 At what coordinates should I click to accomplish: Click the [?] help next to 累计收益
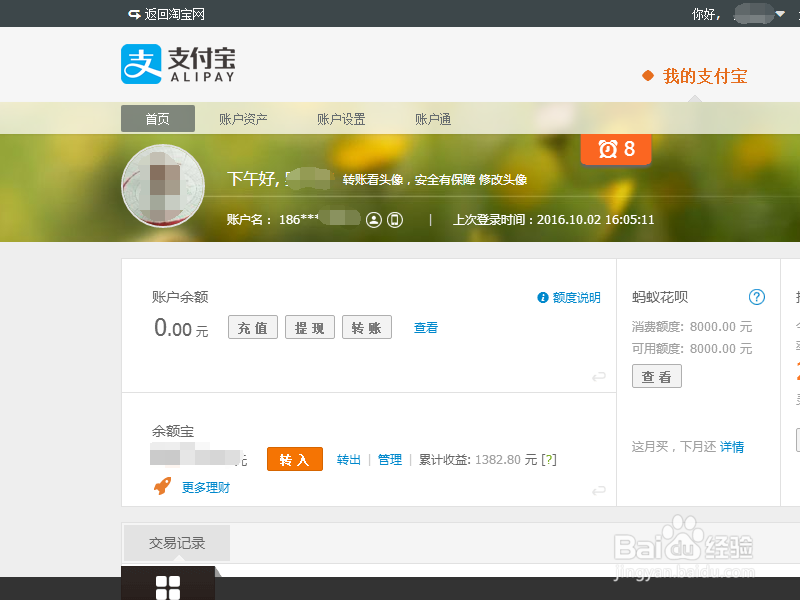click(x=549, y=460)
